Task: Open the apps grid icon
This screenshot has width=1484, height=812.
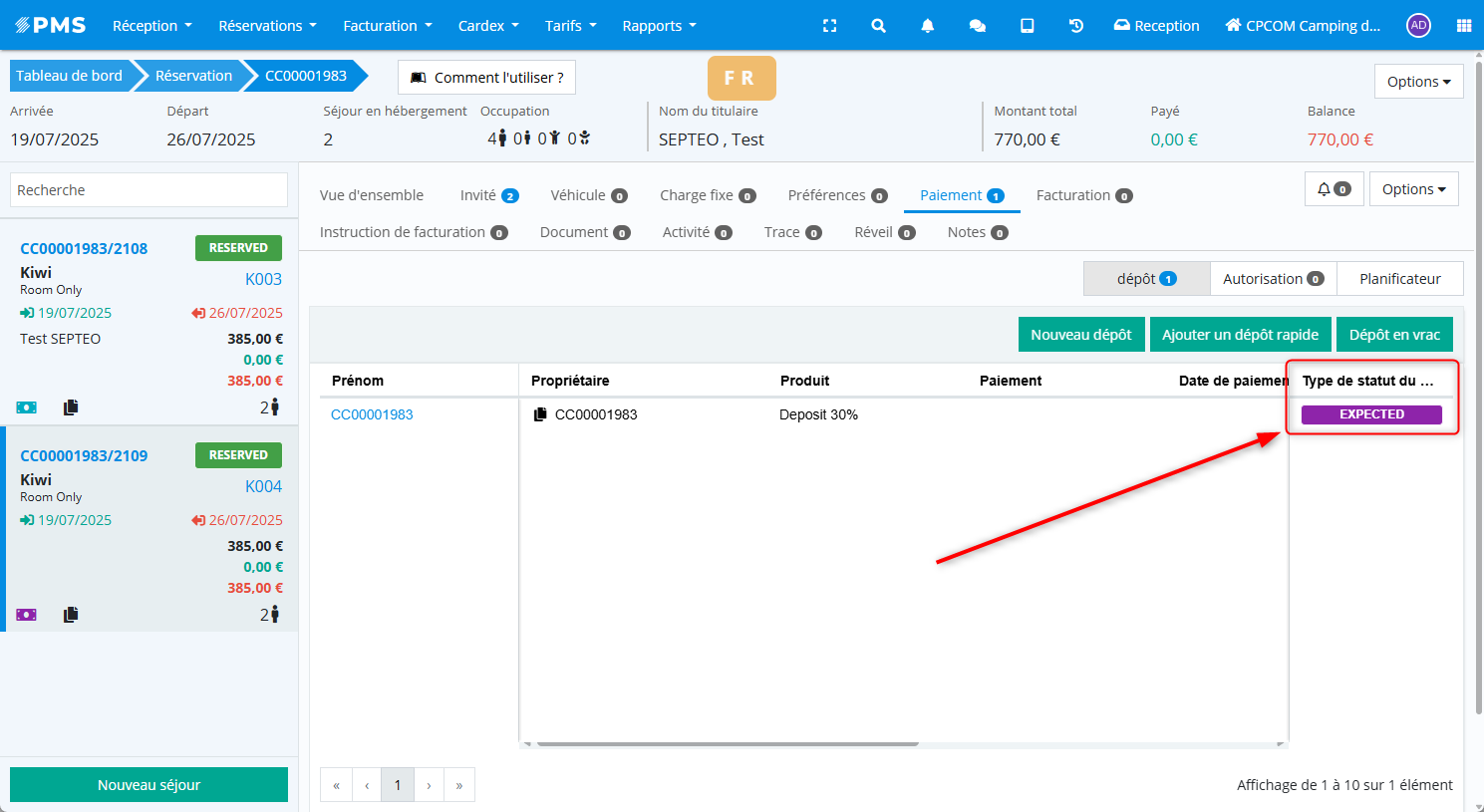Action: pyautogui.click(x=1463, y=26)
